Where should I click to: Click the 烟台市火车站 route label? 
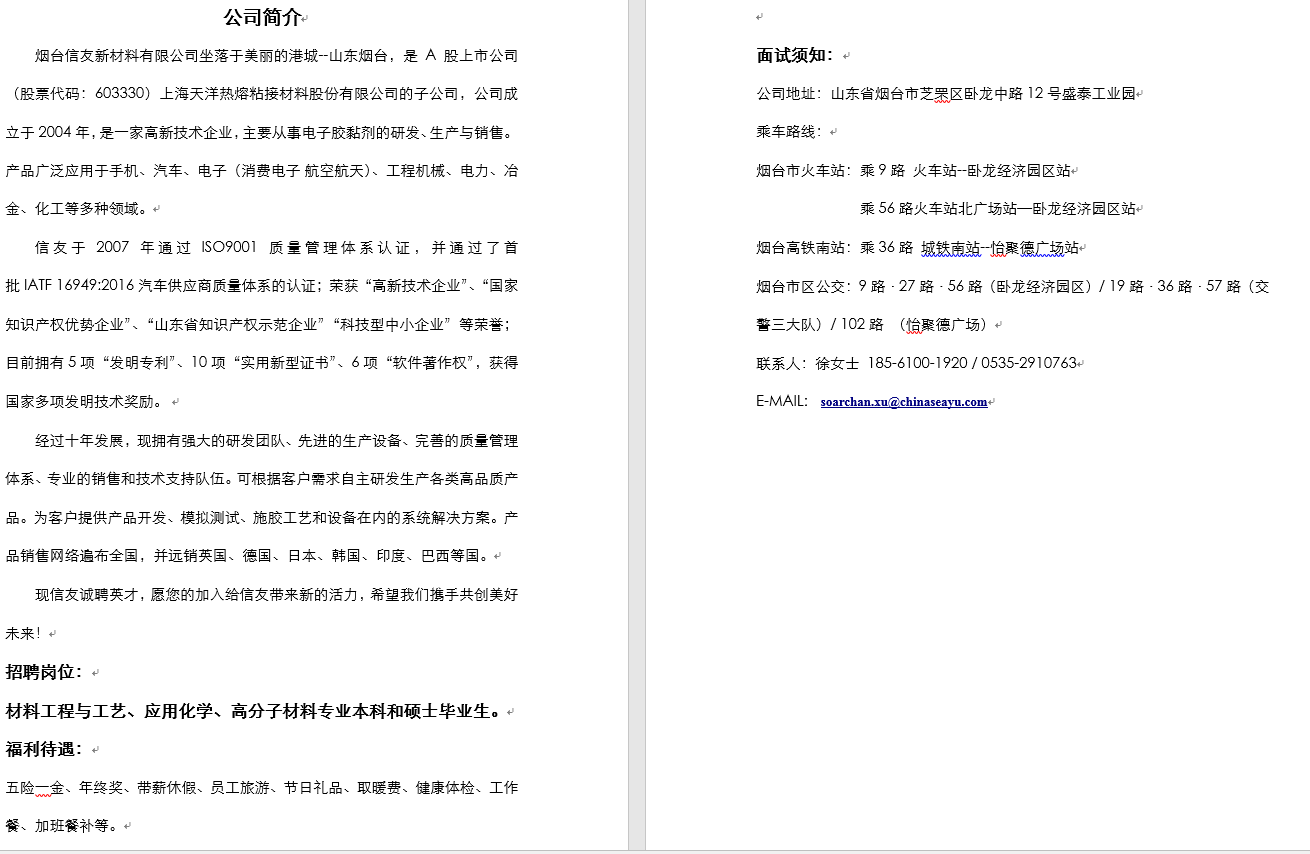(x=803, y=171)
